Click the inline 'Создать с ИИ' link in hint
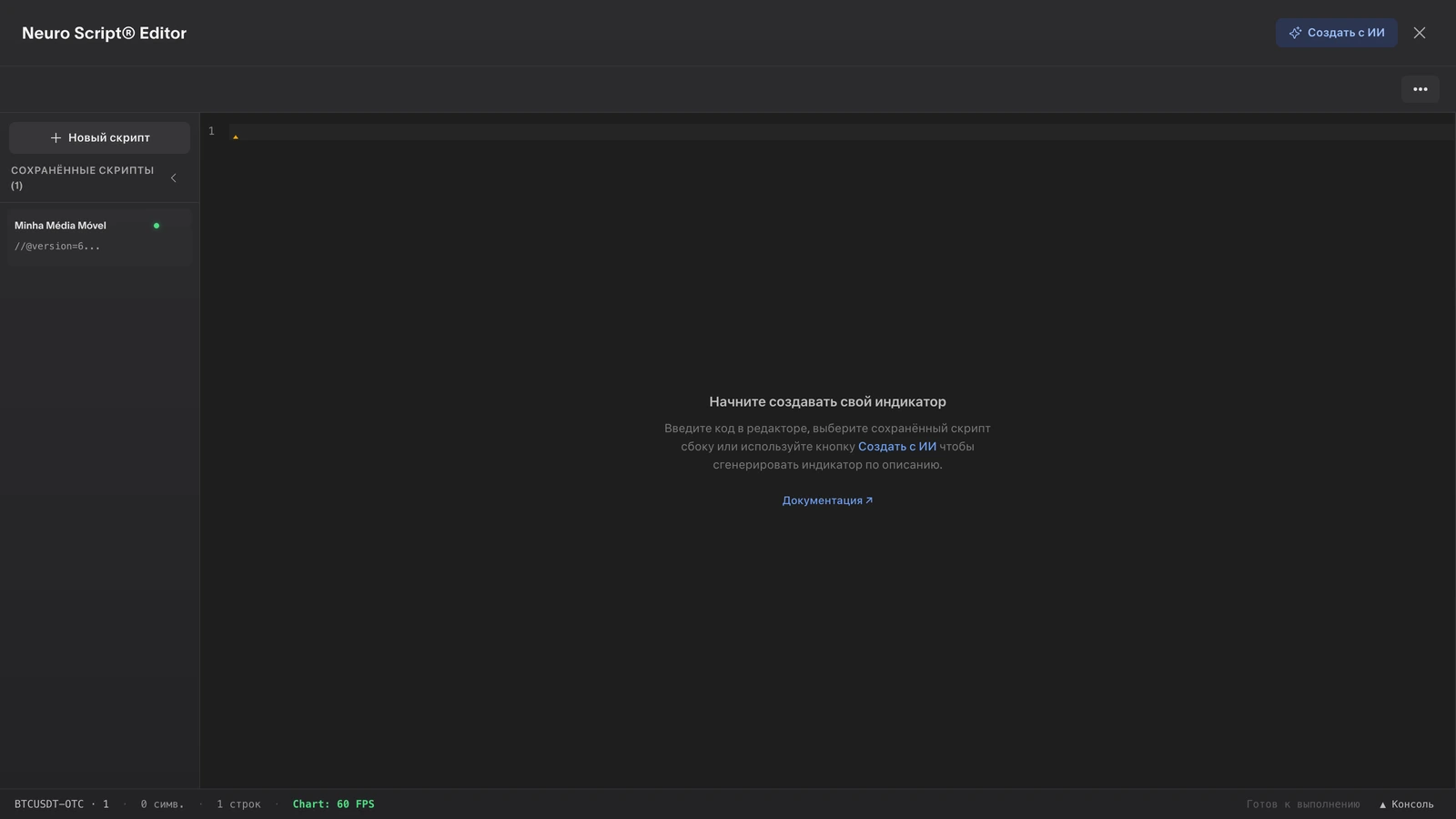Image resolution: width=1456 pixels, height=819 pixels. point(897,447)
